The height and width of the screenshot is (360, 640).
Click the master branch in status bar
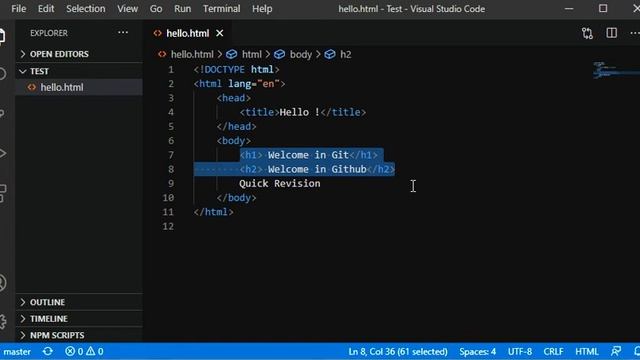(17, 351)
